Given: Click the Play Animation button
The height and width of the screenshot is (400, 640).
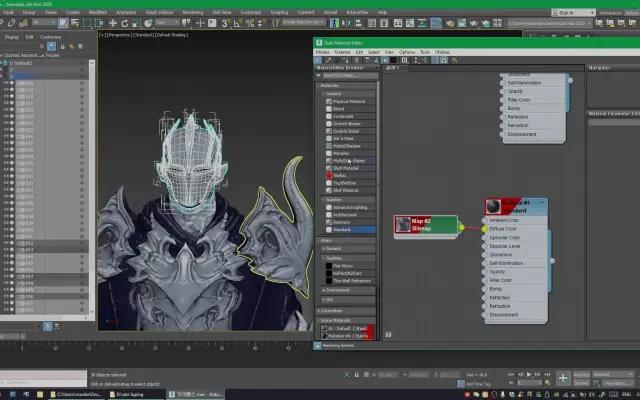Looking at the screenshot, I should [x=529, y=374].
